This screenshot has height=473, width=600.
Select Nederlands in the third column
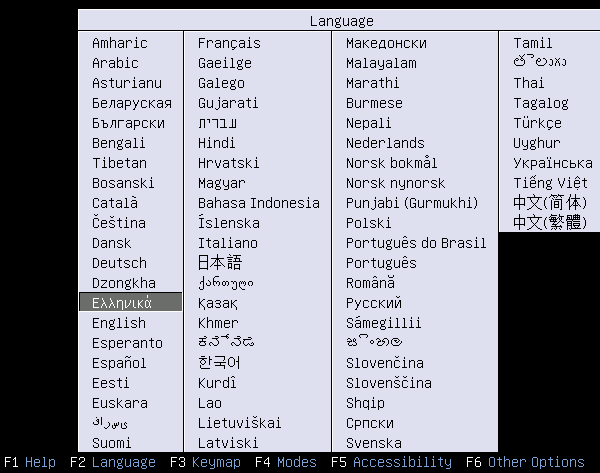[385, 143]
